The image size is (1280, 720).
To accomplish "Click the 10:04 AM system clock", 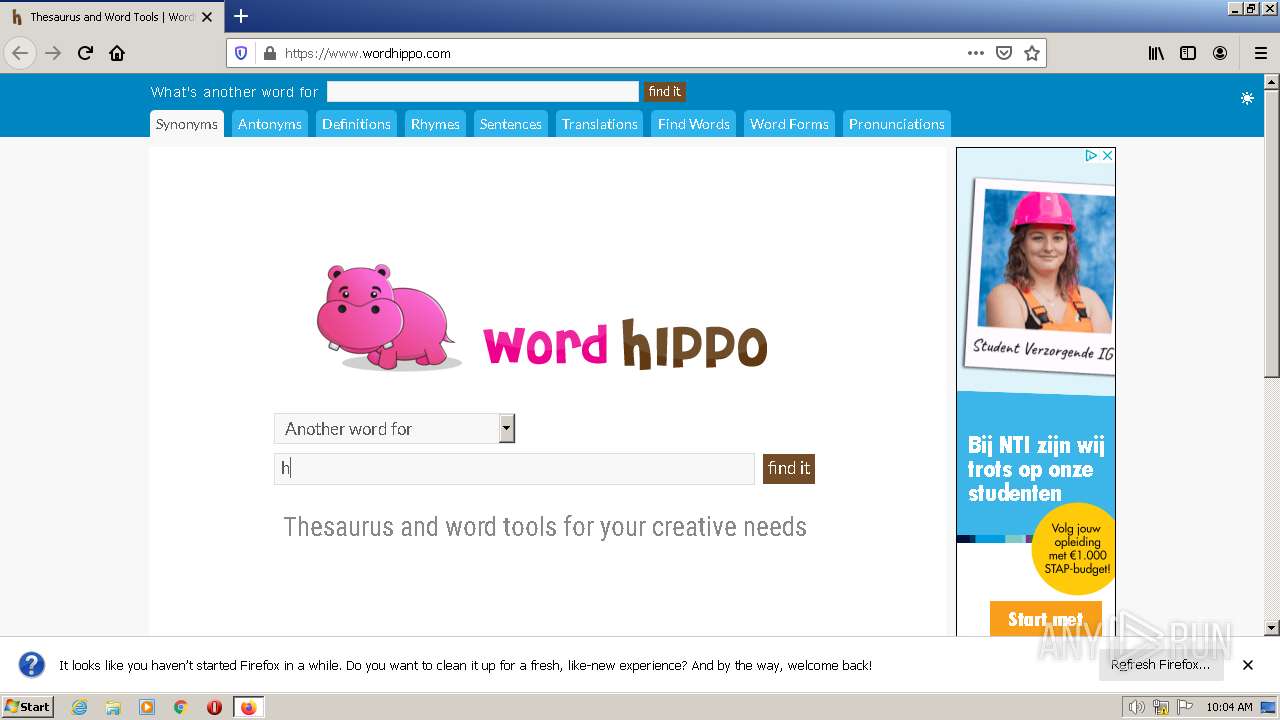I will [x=1229, y=707].
